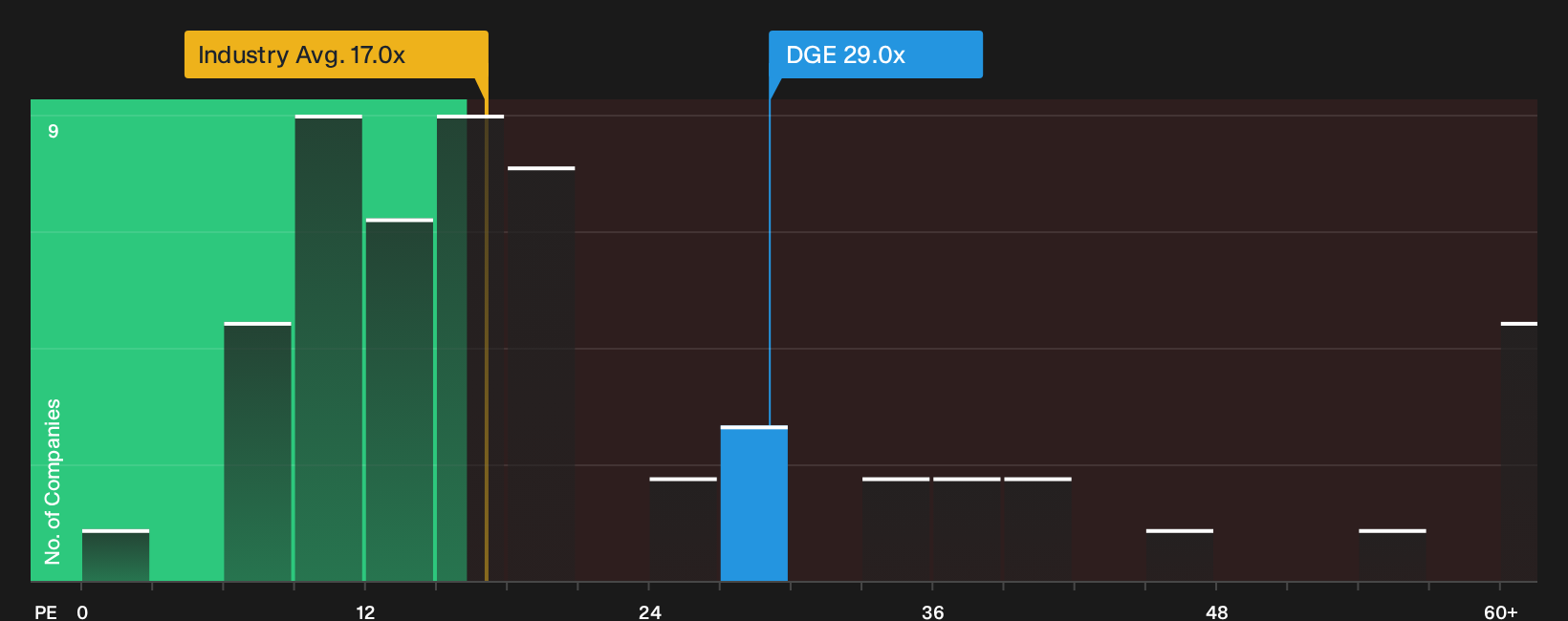Click the x-axis label 0
The image size is (1568, 621).
click(82, 611)
